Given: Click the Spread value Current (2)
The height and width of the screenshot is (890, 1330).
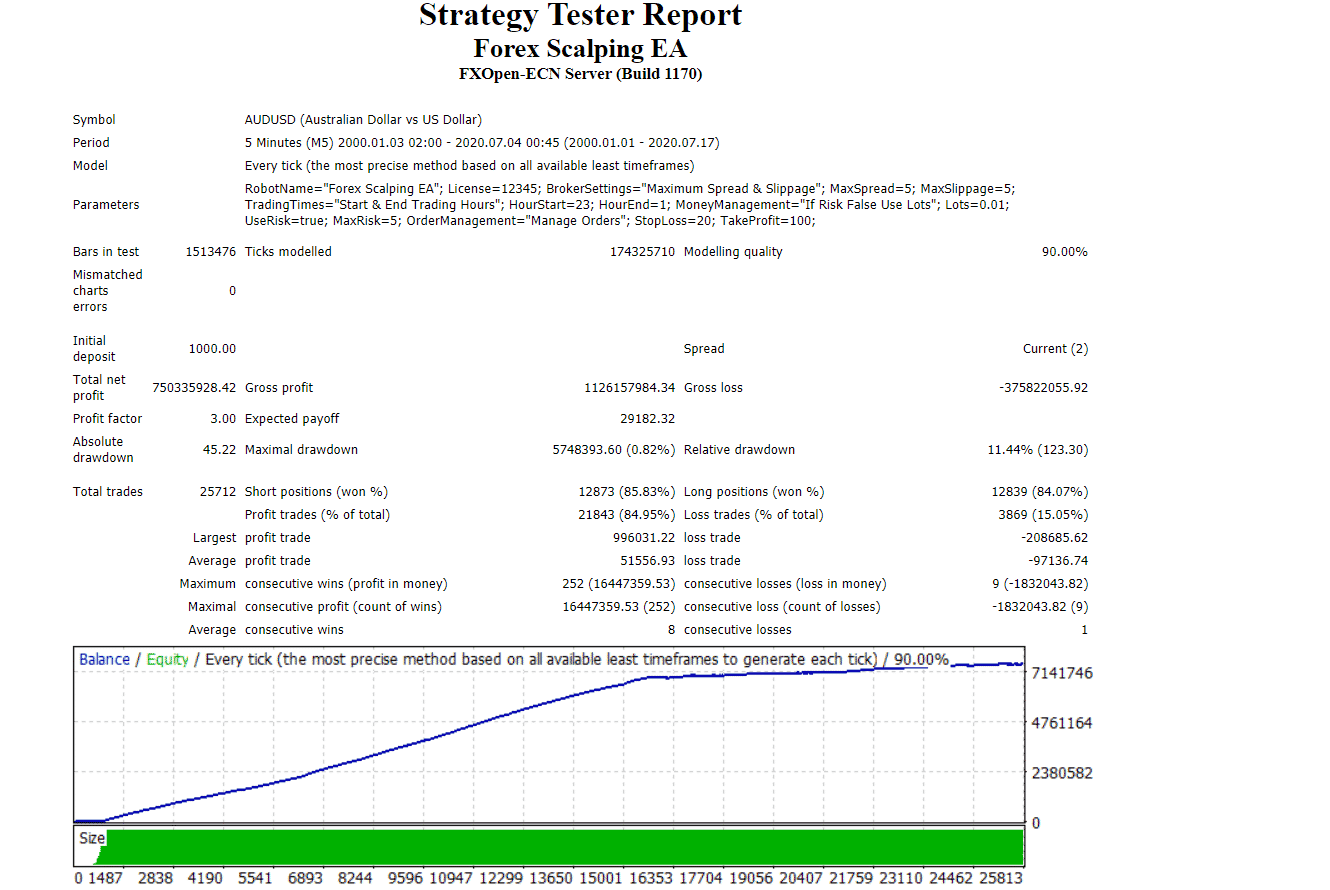Looking at the screenshot, I should coord(1055,349).
